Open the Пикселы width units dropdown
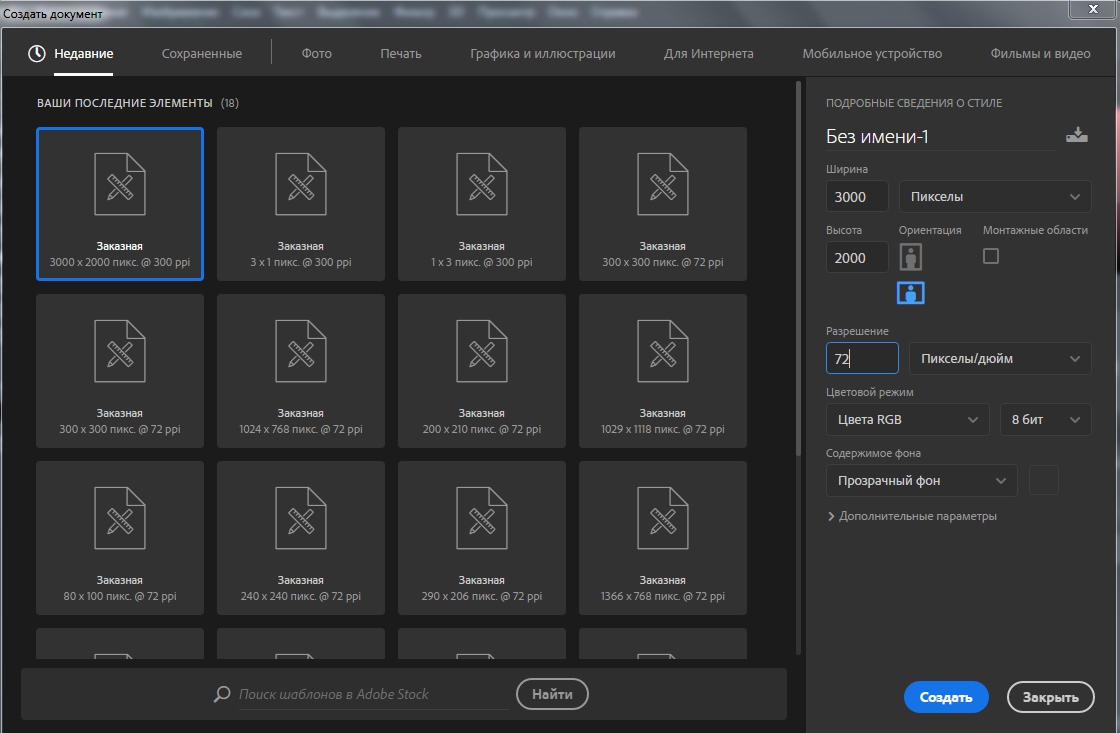Viewport: 1120px width, 733px height. coord(995,196)
